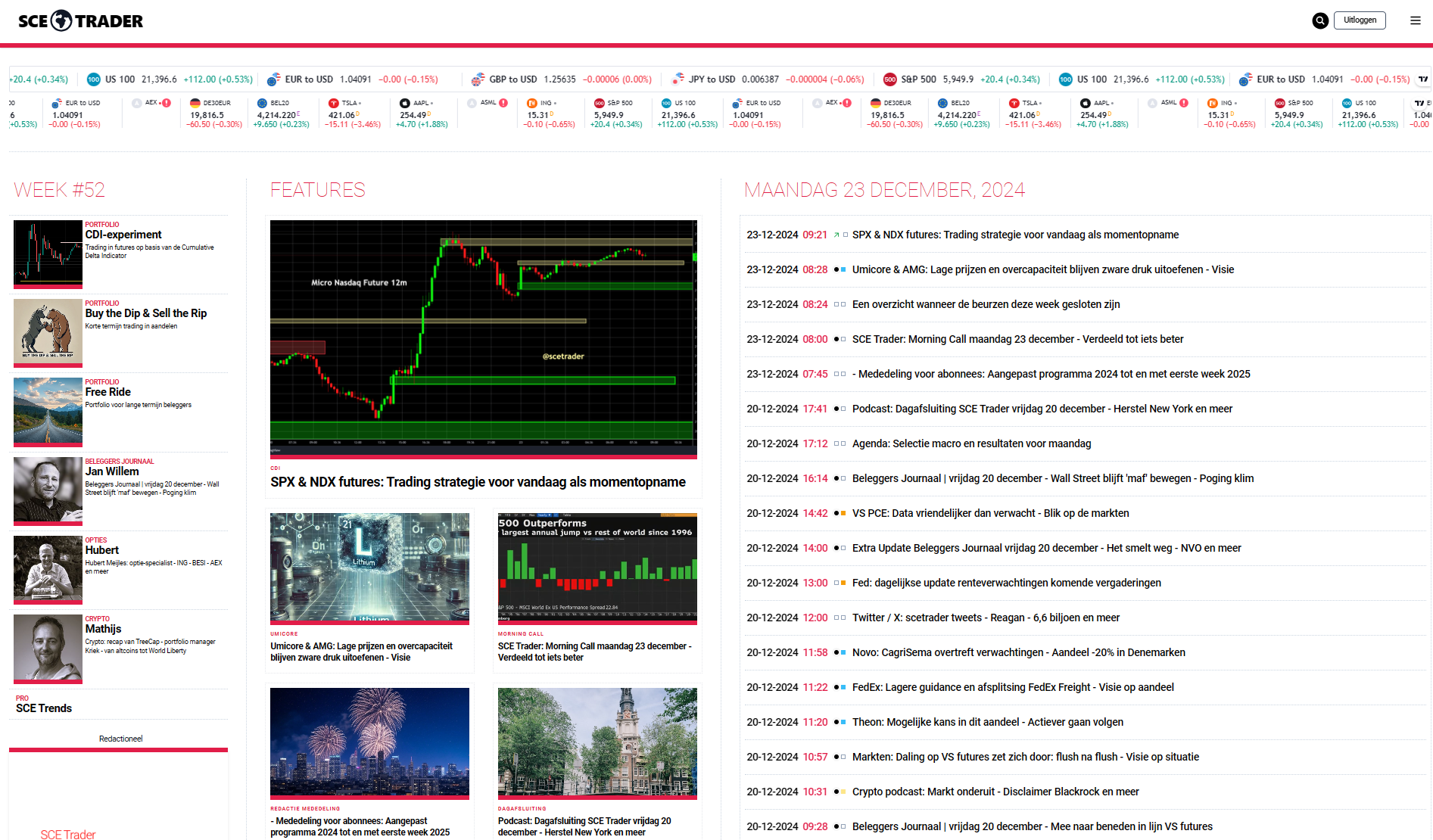
Task: Open the Crypto podcast Blackrock news row
Action: click(x=1084, y=792)
